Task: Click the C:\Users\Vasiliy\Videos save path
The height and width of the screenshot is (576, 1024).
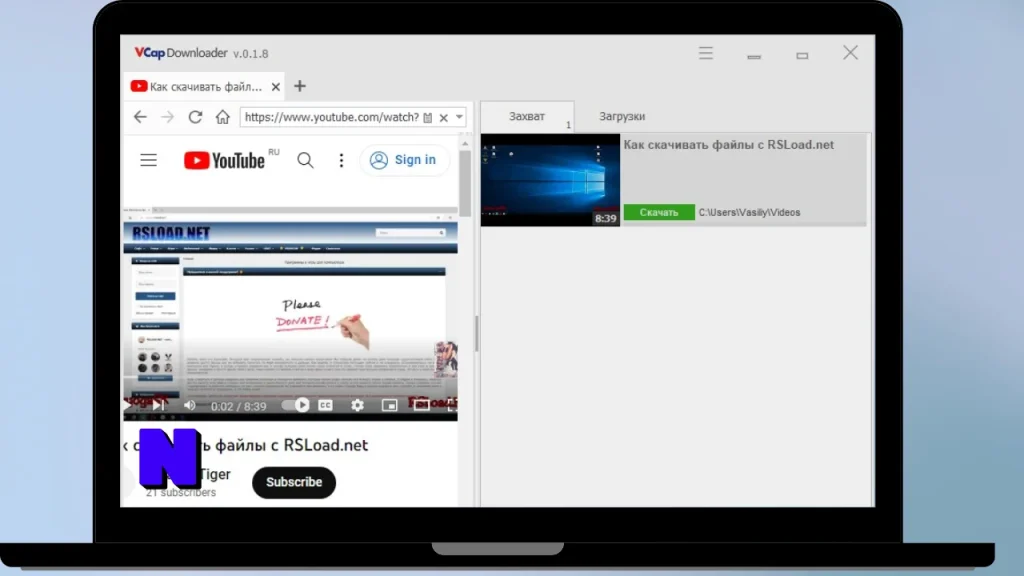Action: click(749, 212)
